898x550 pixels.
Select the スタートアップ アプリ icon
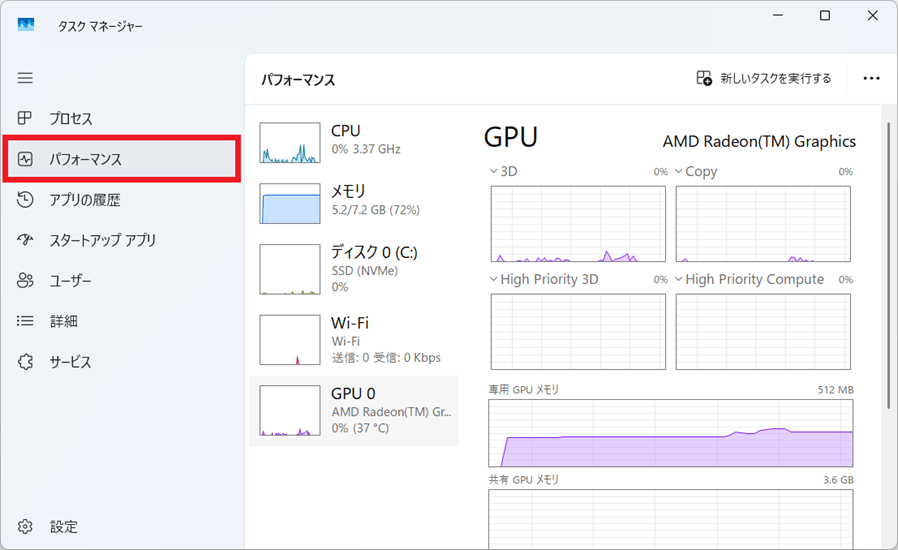click(x=26, y=240)
